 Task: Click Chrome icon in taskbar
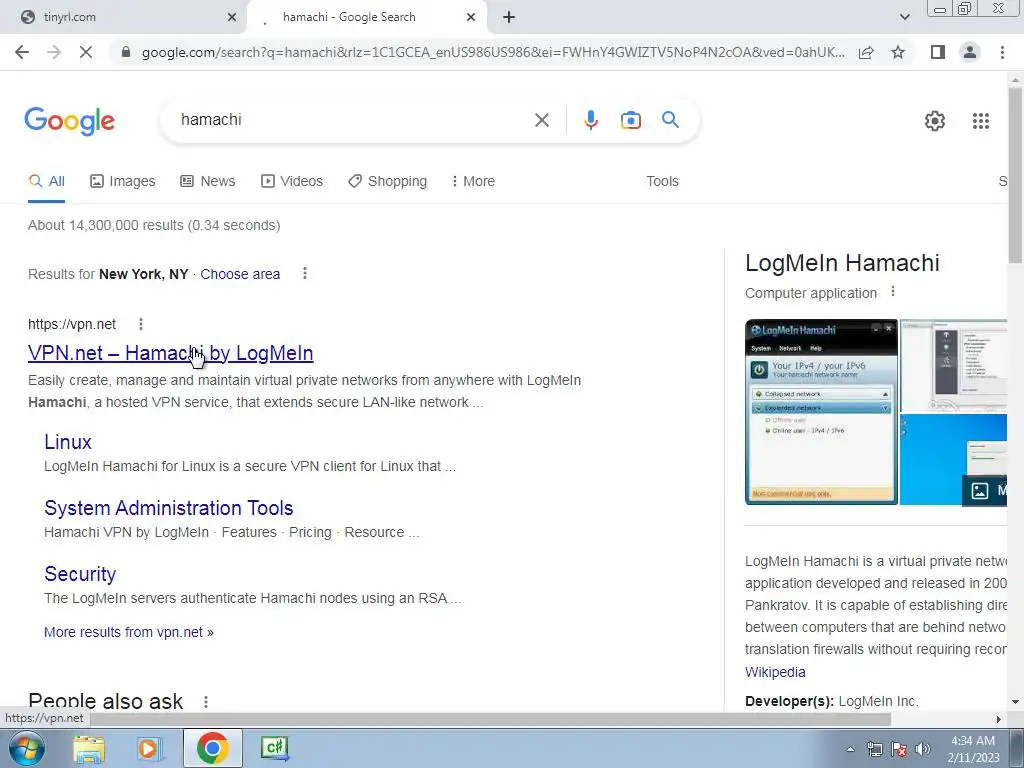point(212,748)
